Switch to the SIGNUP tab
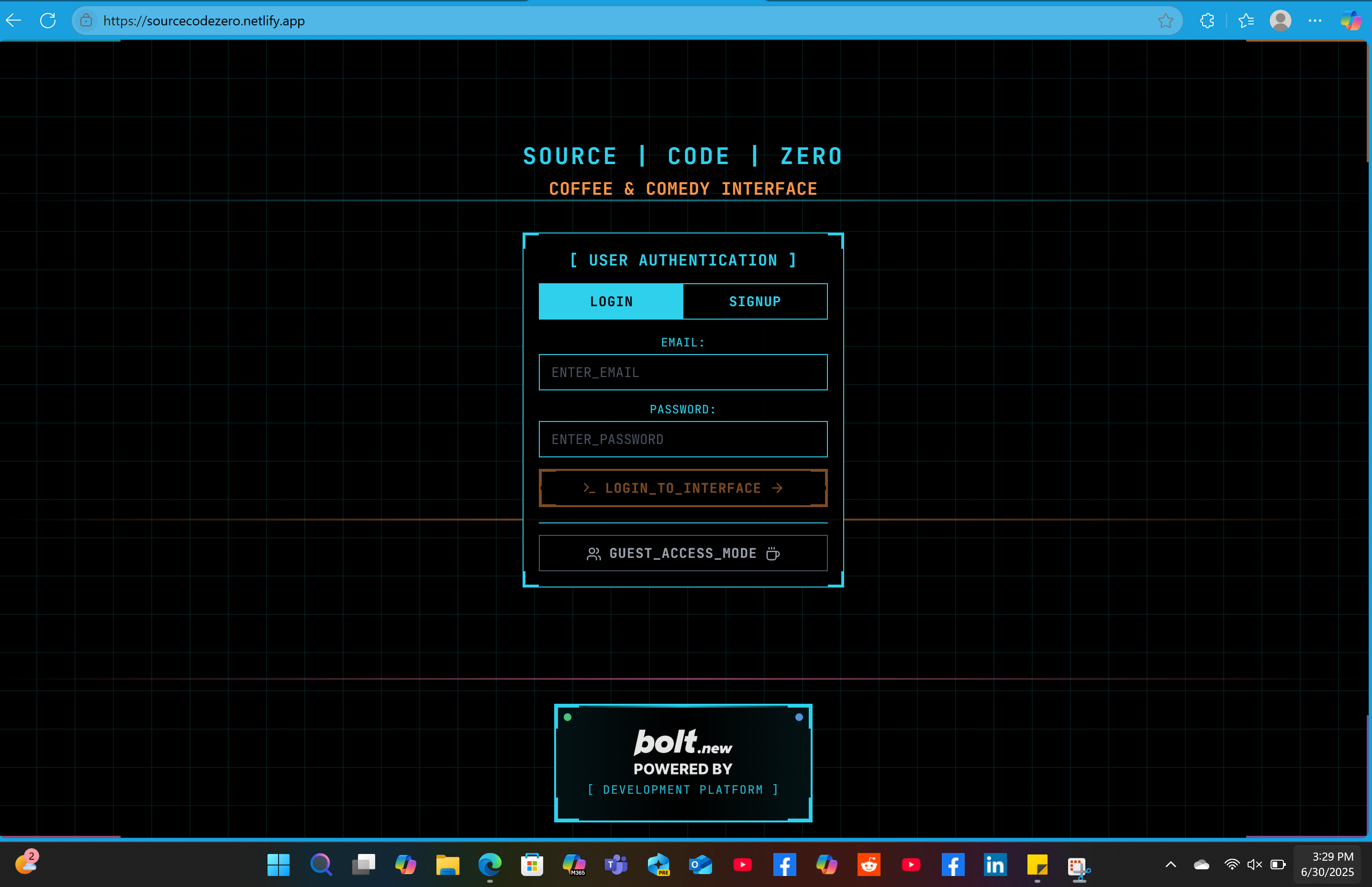 click(x=755, y=301)
